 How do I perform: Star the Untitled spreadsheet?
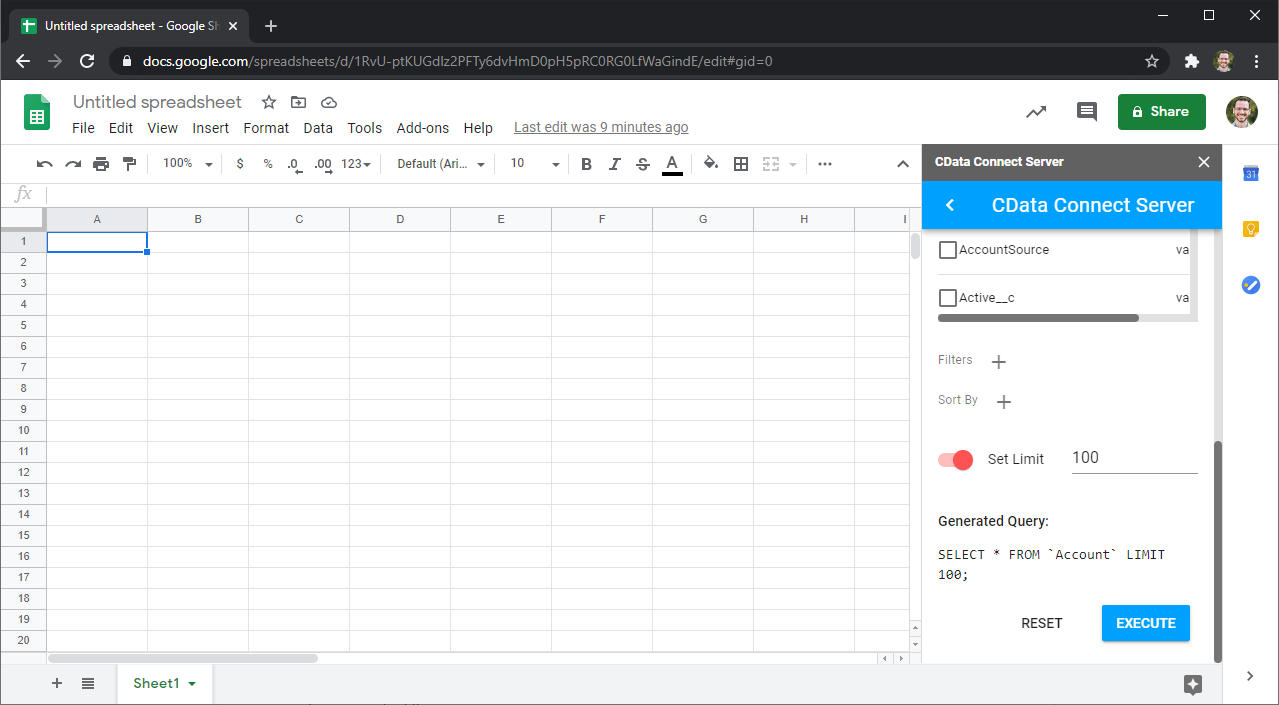269,102
